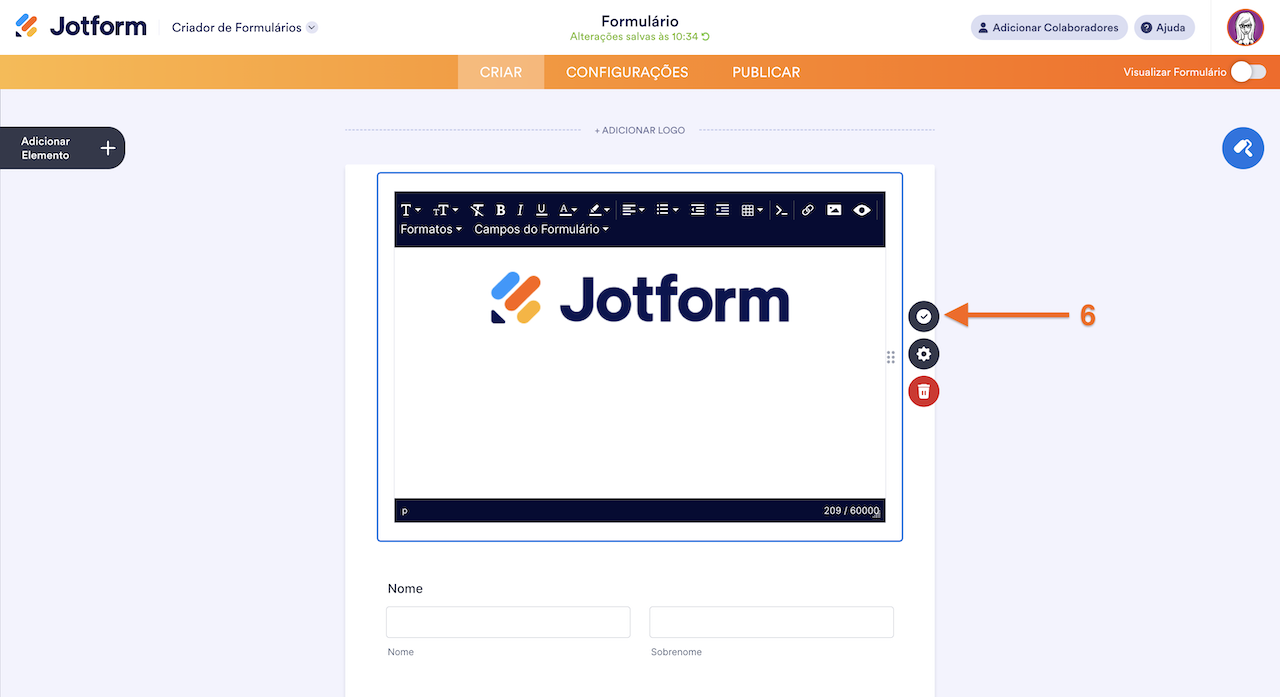Open the background highlight color picker

(598, 210)
